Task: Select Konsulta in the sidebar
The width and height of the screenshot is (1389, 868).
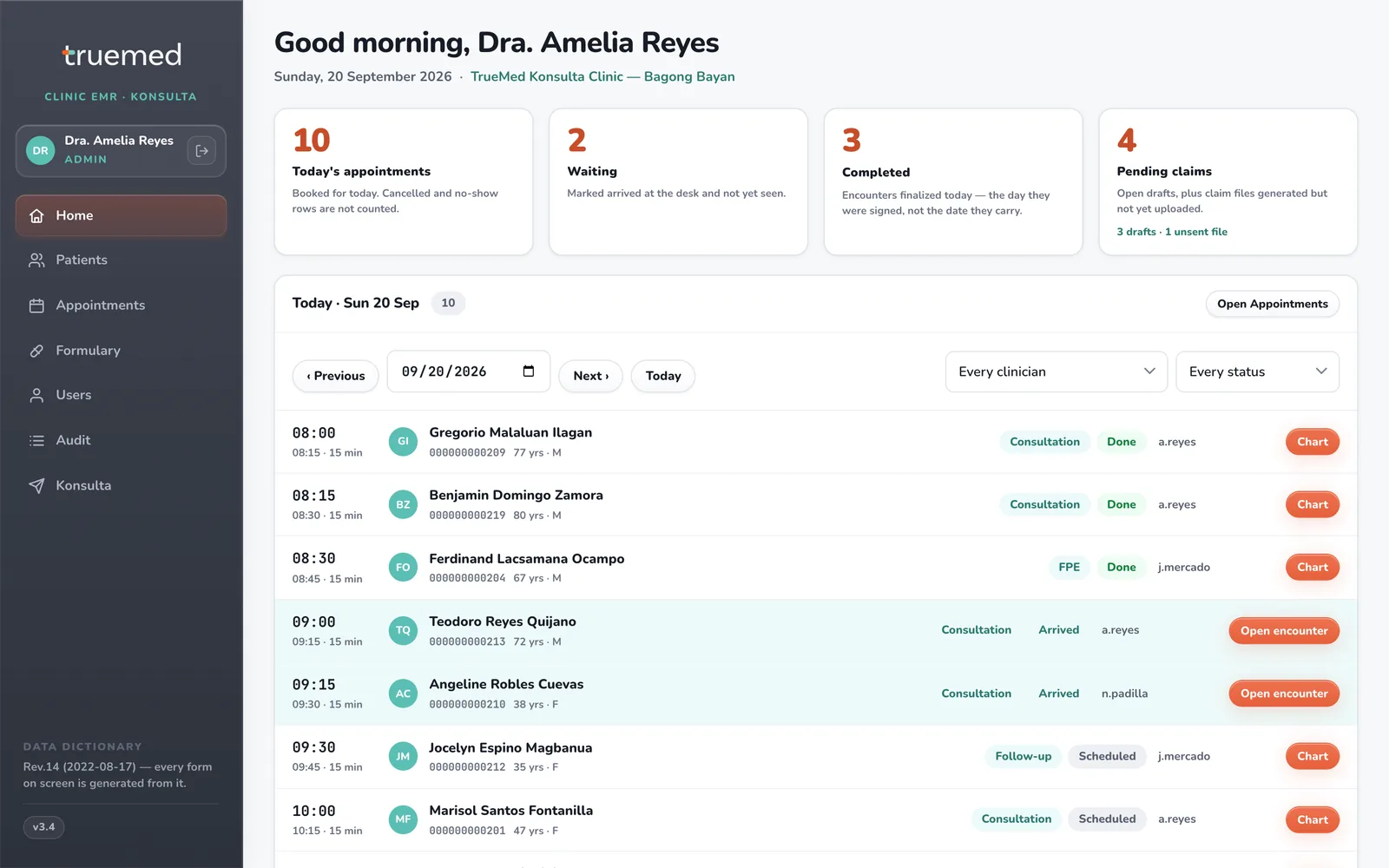Action: [121, 485]
